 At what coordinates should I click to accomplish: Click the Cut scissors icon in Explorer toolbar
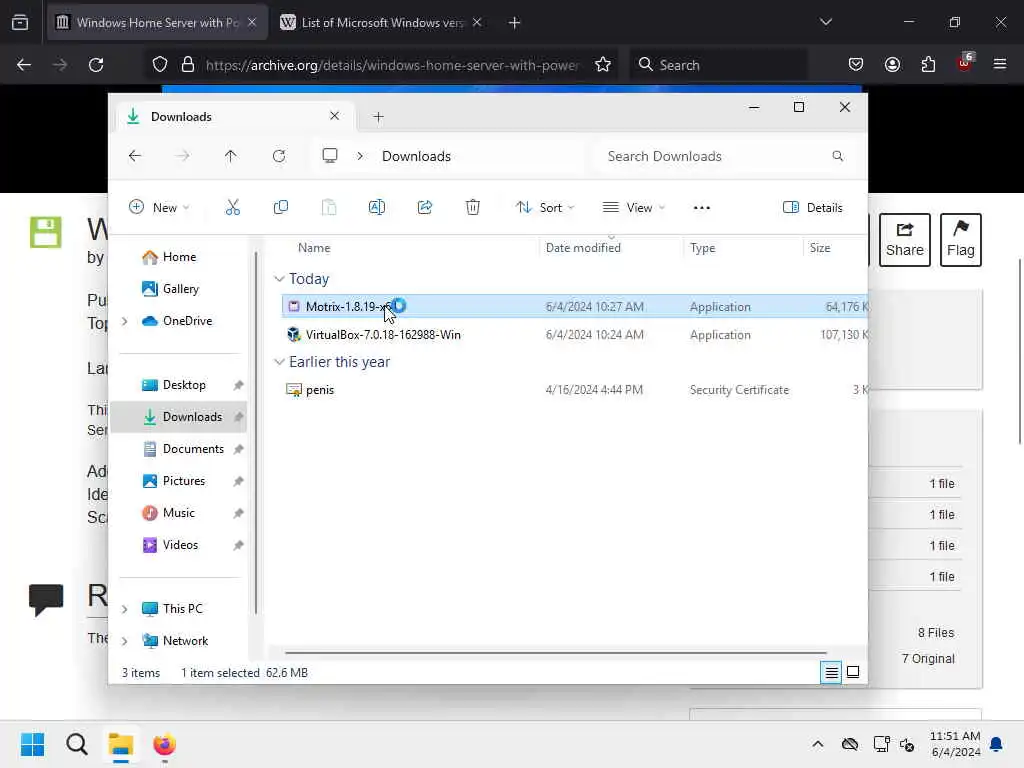pyautogui.click(x=232, y=208)
